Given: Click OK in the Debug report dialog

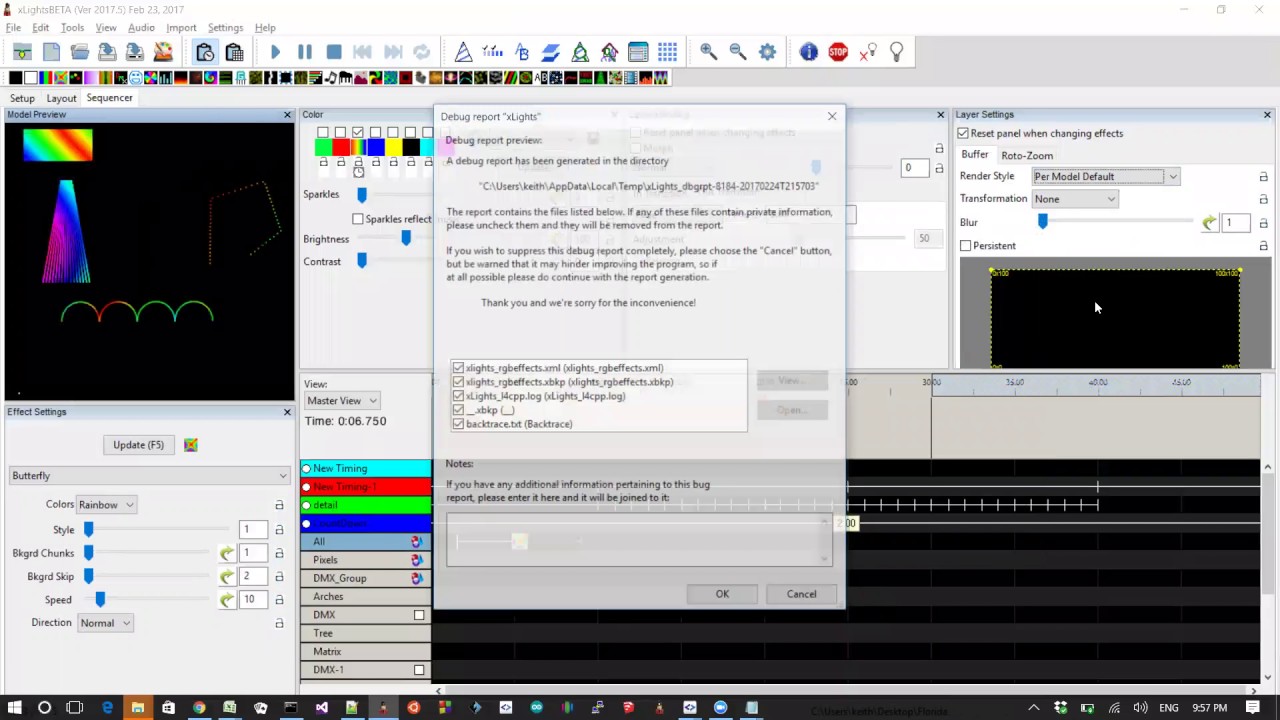Looking at the screenshot, I should (x=722, y=594).
